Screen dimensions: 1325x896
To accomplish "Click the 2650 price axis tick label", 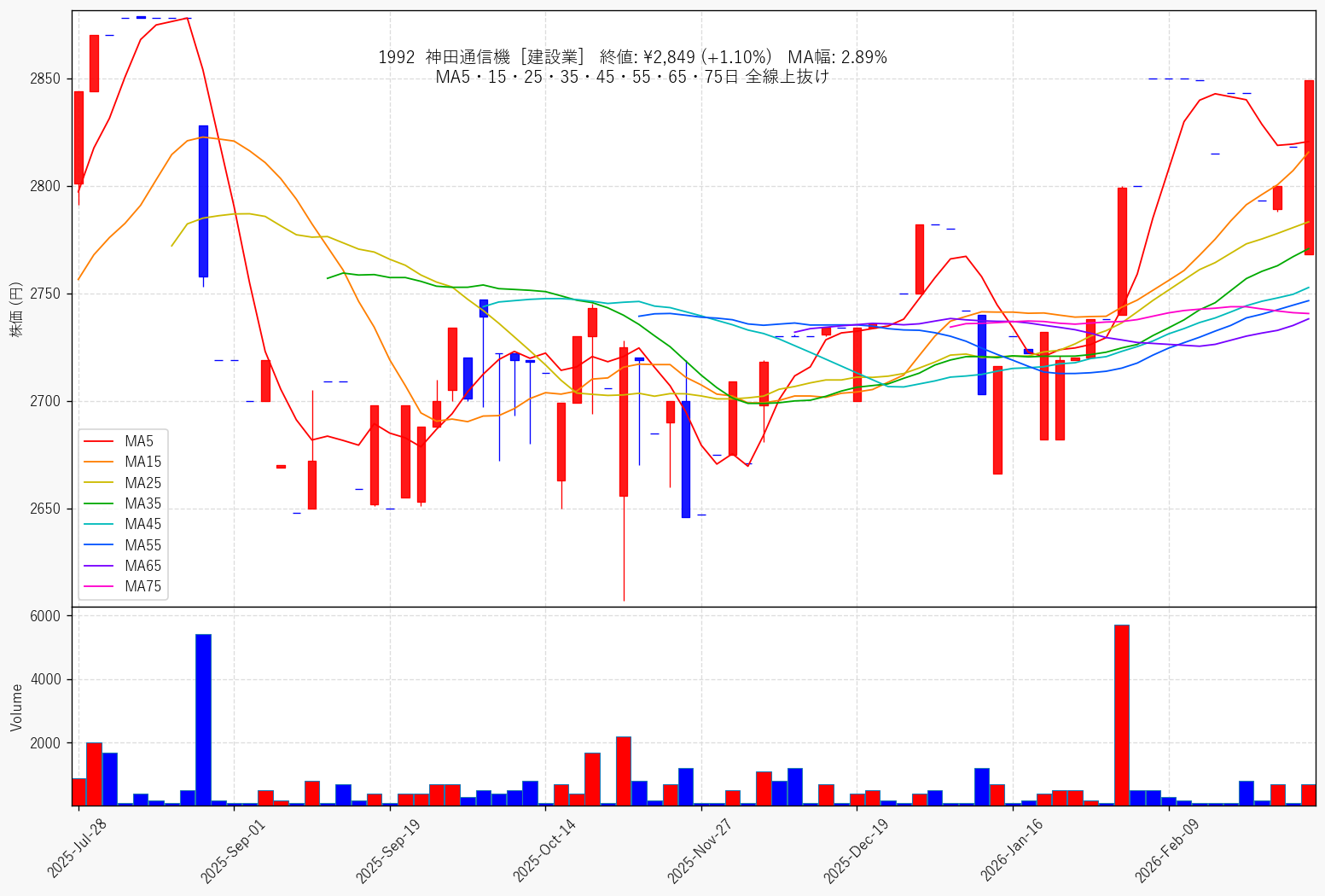I will tap(45, 509).
